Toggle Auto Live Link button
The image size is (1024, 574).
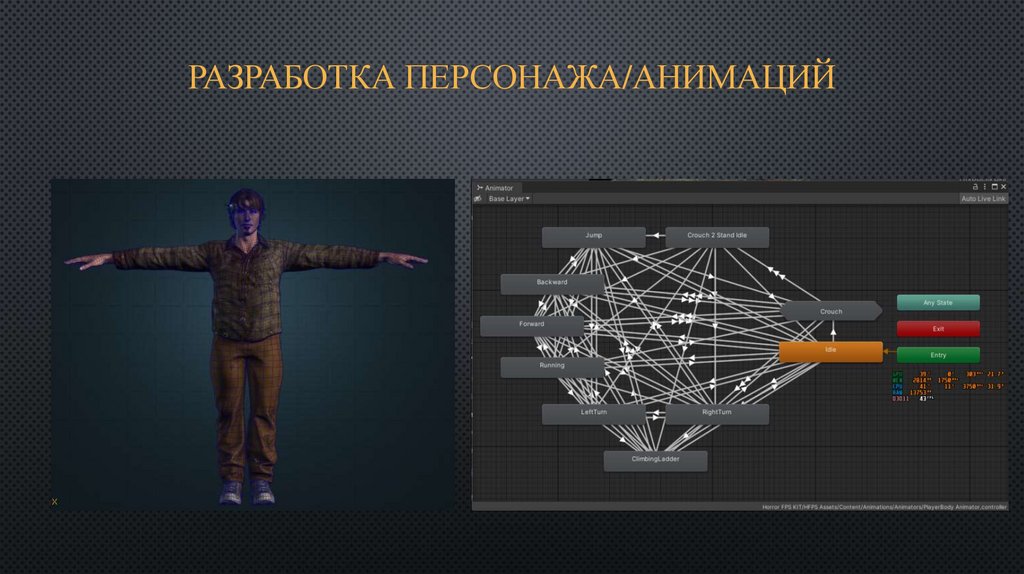click(983, 199)
